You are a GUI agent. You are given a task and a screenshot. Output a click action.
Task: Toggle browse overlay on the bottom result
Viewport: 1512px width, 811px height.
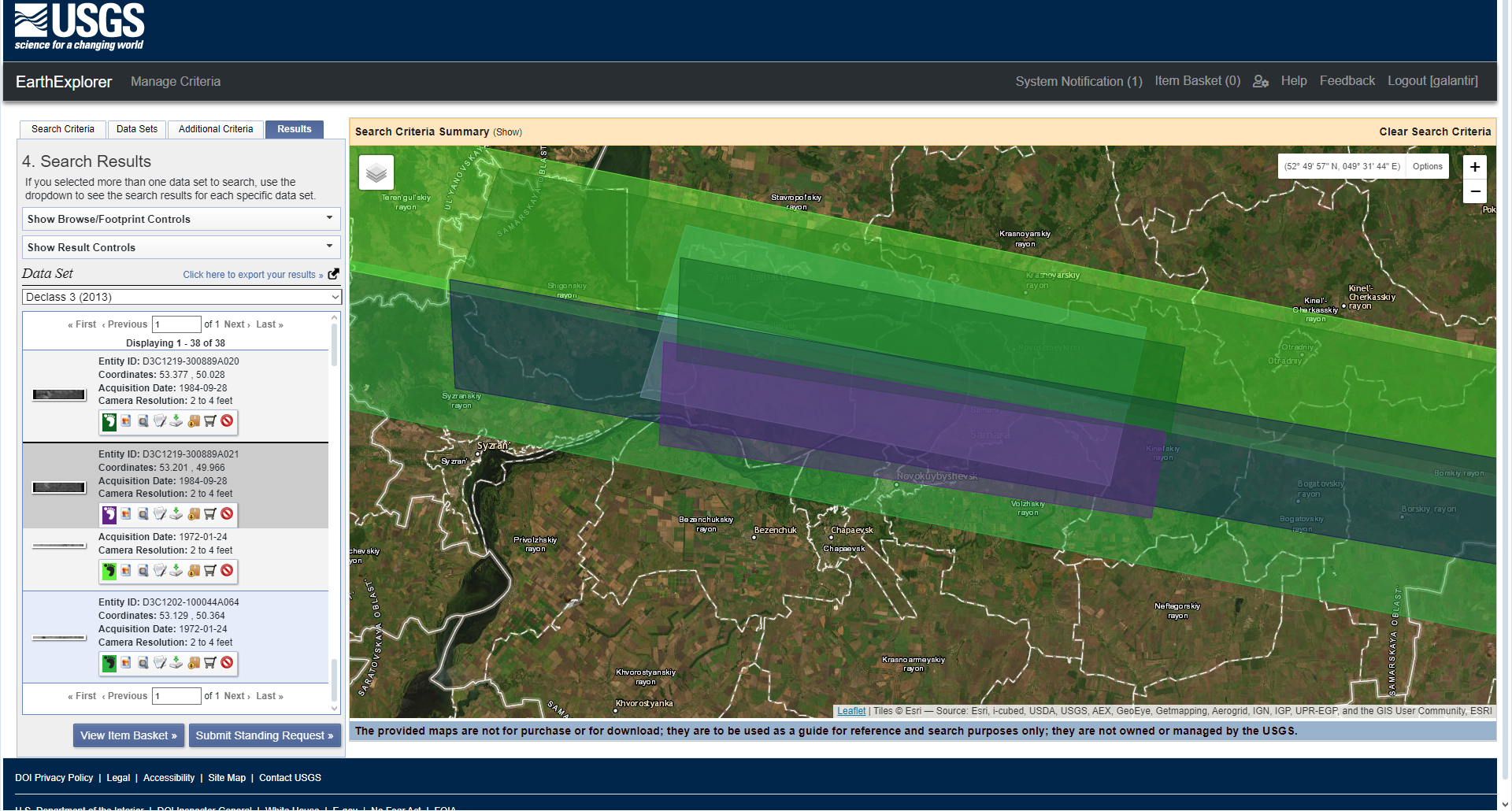click(126, 663)
